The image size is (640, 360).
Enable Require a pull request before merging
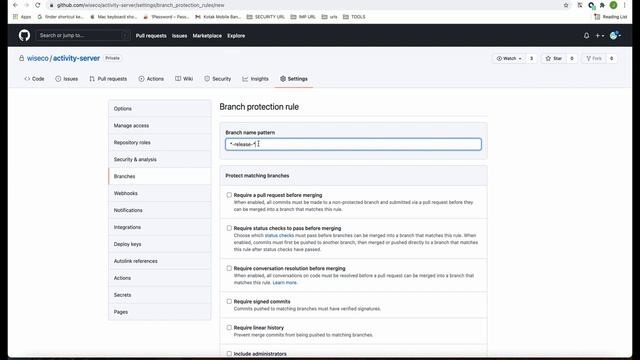point(229,195)
